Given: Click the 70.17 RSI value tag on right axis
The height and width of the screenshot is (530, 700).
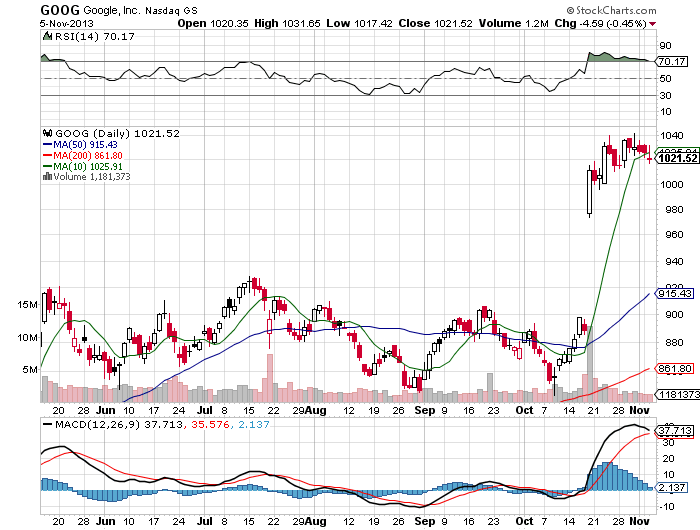Looking at the screenshot, I should [671, 62].
